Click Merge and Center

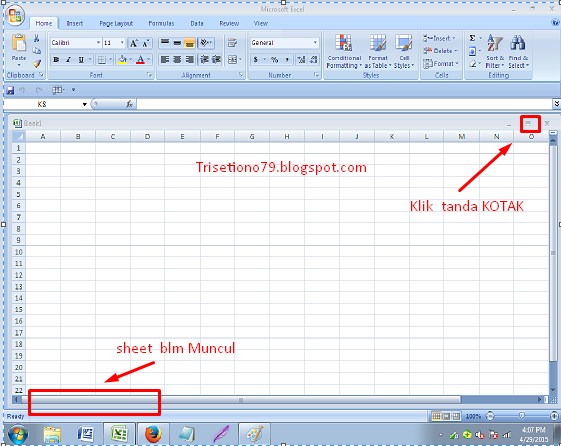[232, 59]
